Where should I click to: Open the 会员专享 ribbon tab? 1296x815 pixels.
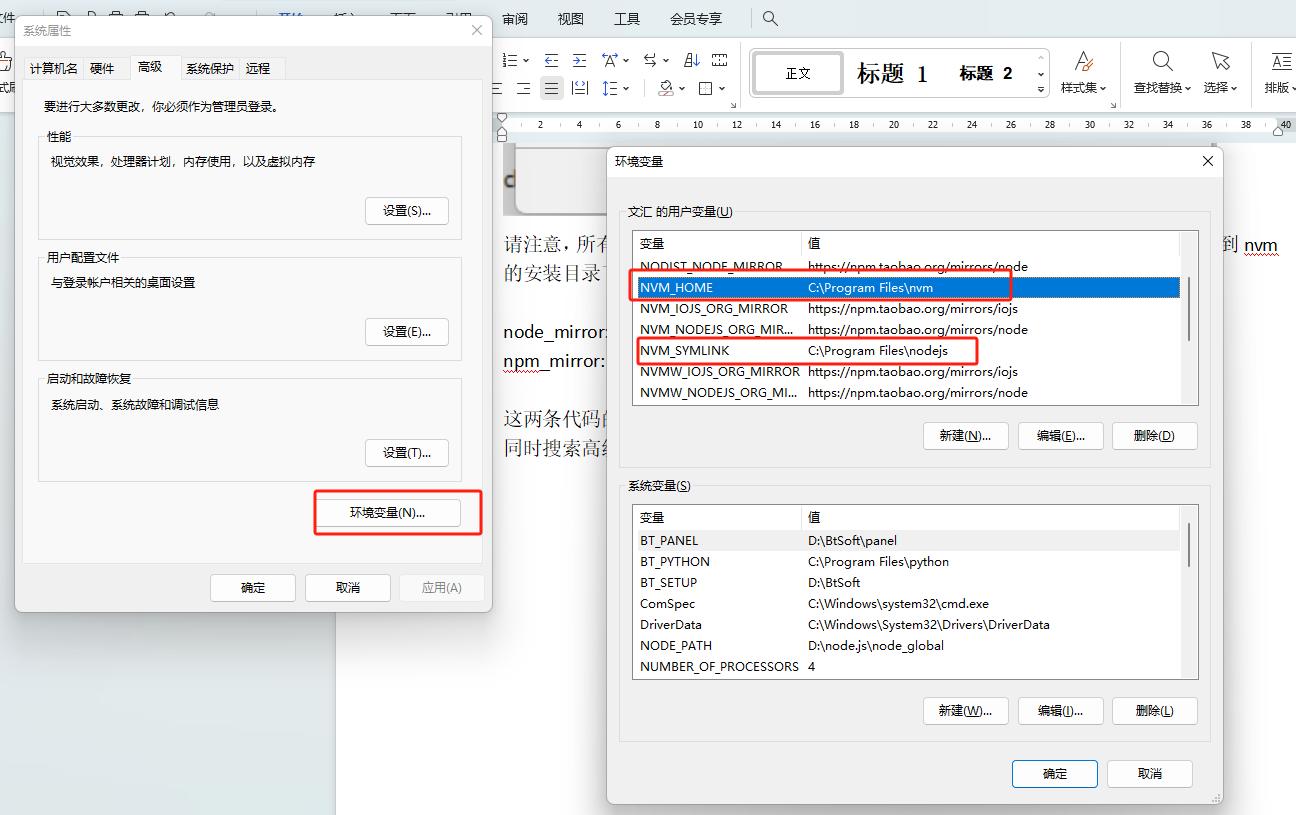coord(695,18)
